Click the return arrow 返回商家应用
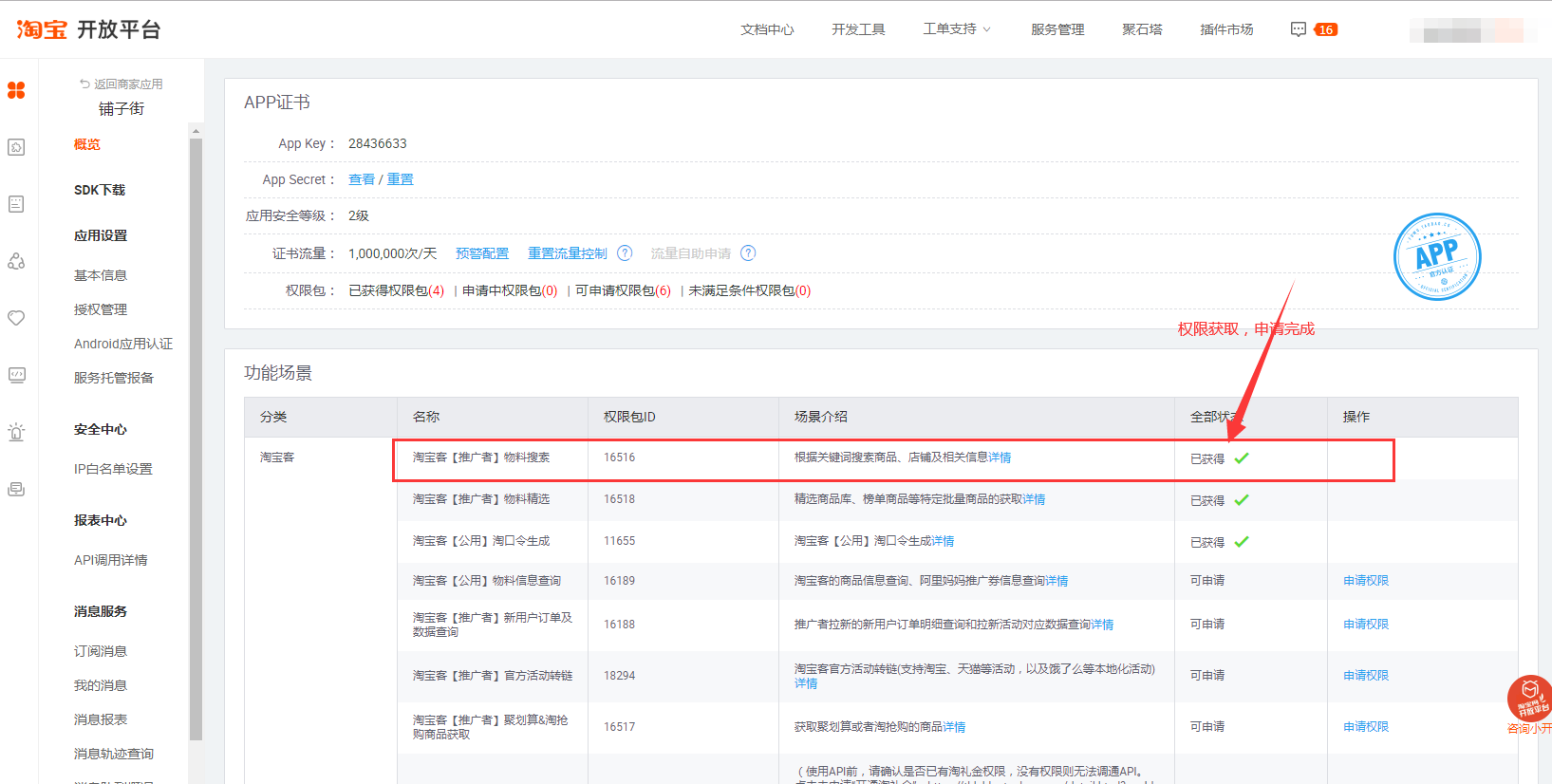 pos(122,84)
